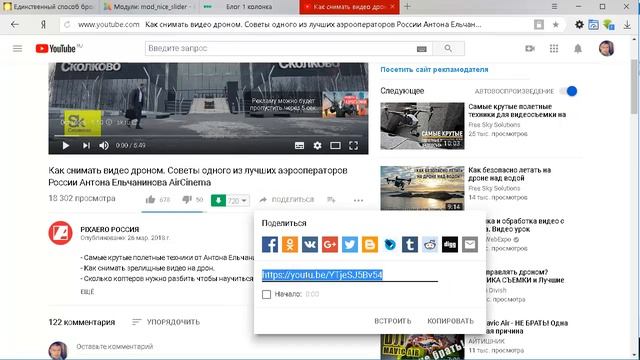Share via Facebook icon
Viewport: 640px width, 360px height.
(x=270, y=244)
